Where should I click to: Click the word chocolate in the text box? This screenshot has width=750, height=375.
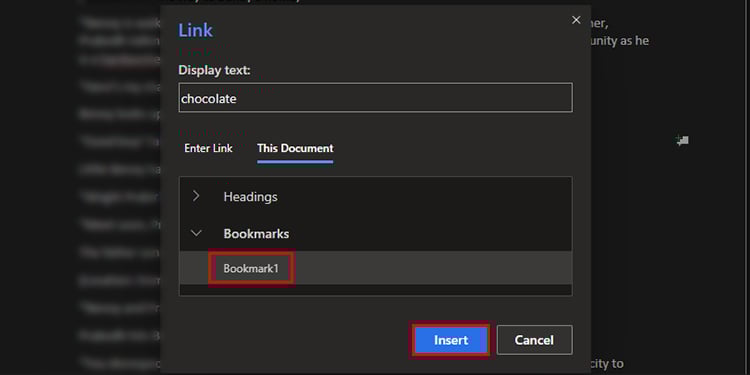[x=209, y=99]
